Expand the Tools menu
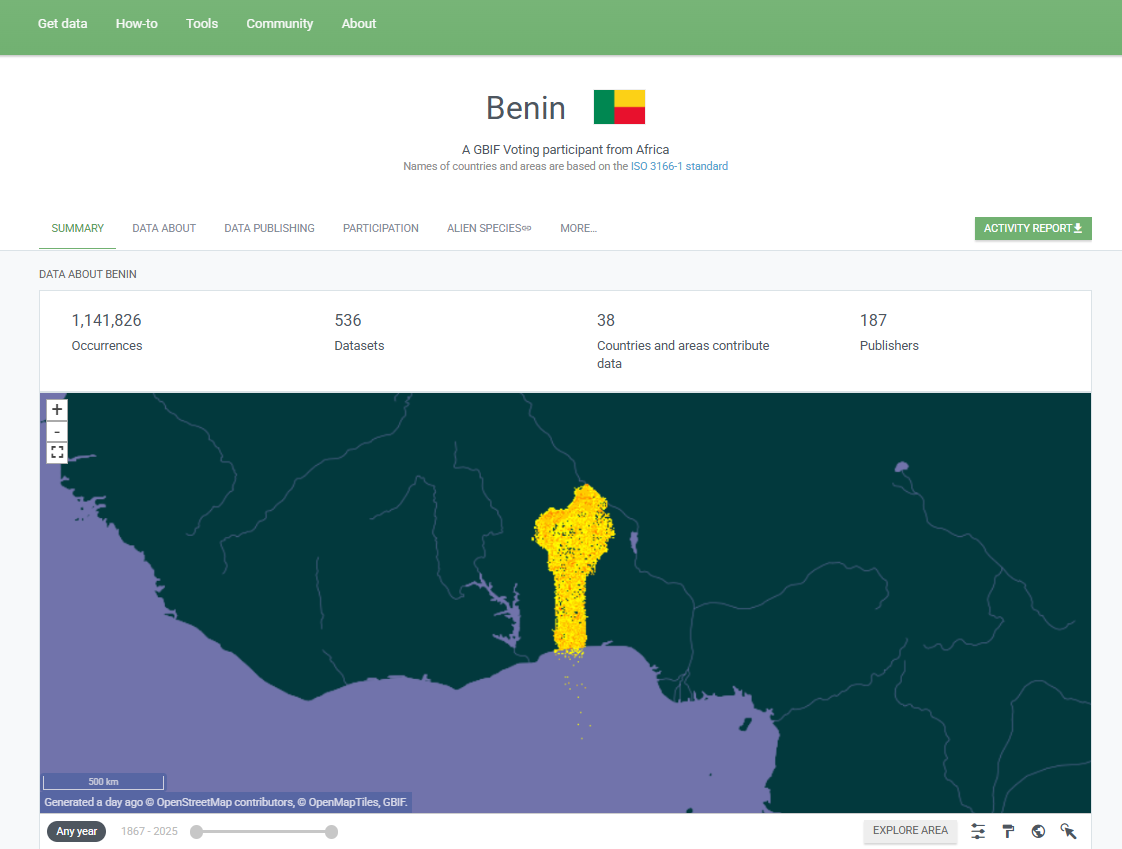Image resolution: width=1122 pixels, height=849 pixels. (201, 23)
